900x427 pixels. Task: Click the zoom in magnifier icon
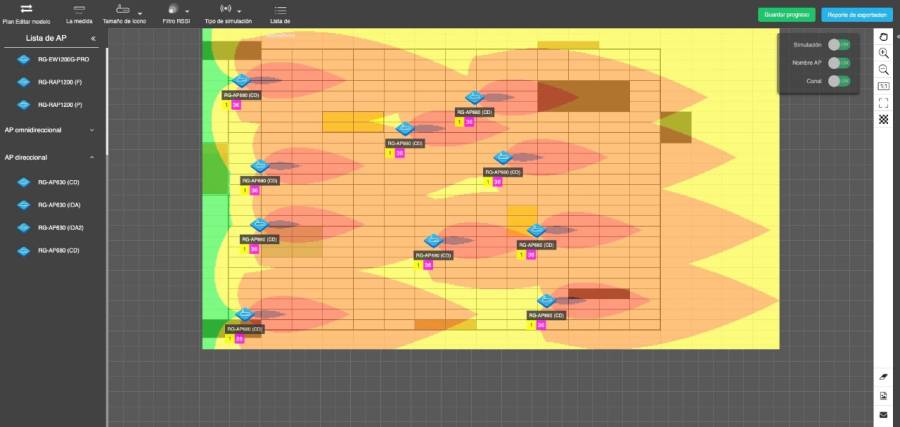coord(884,53)
